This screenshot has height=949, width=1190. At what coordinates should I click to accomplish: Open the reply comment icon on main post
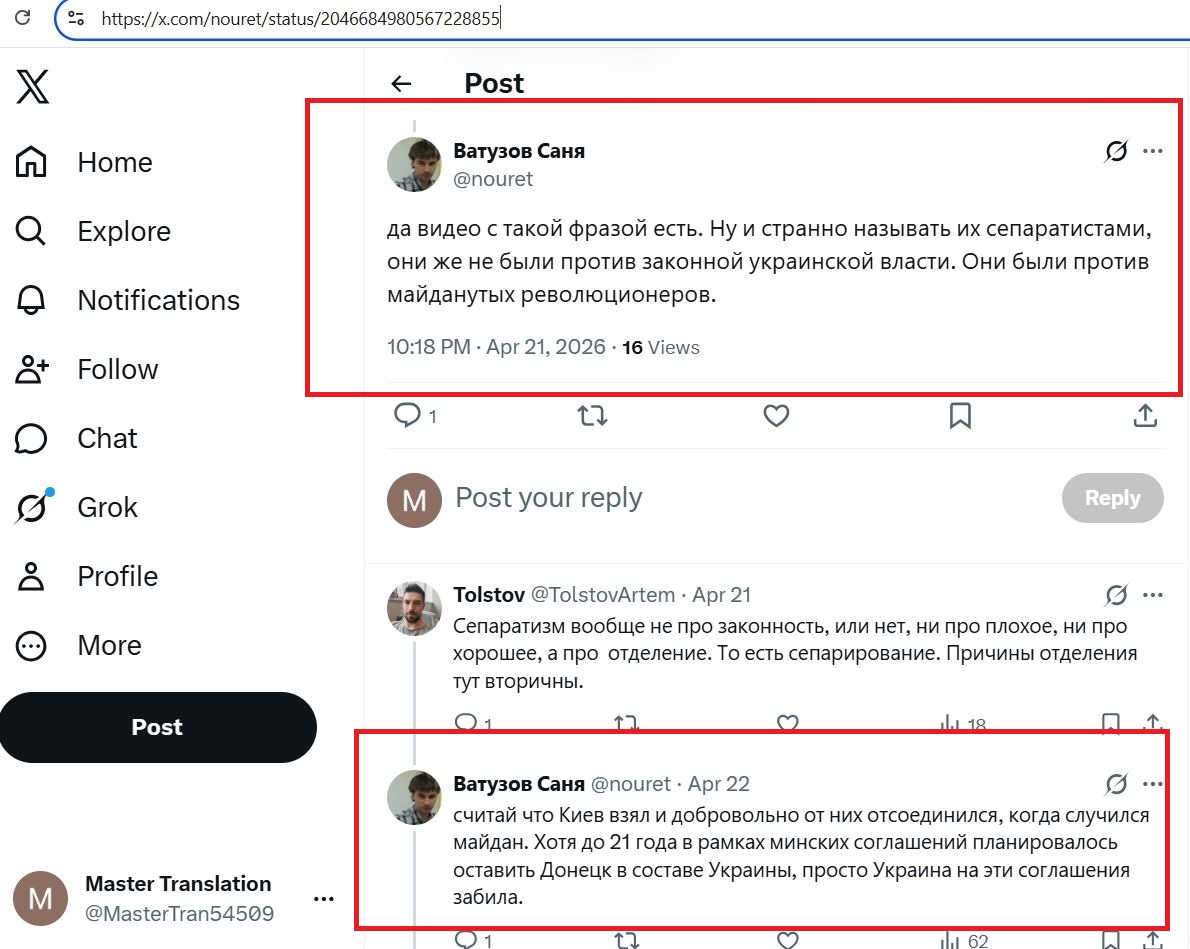click(x=408, y=415)
